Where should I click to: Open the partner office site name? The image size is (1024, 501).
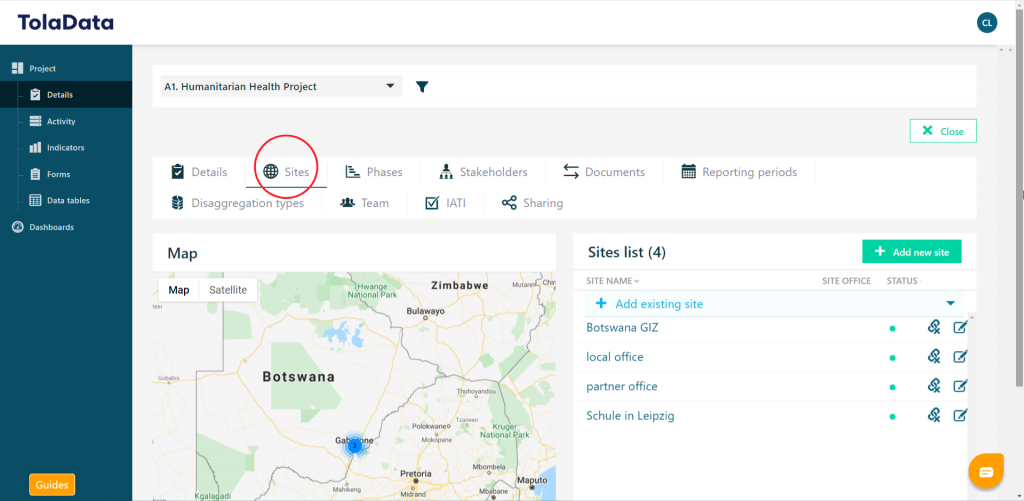coord(622,386)
